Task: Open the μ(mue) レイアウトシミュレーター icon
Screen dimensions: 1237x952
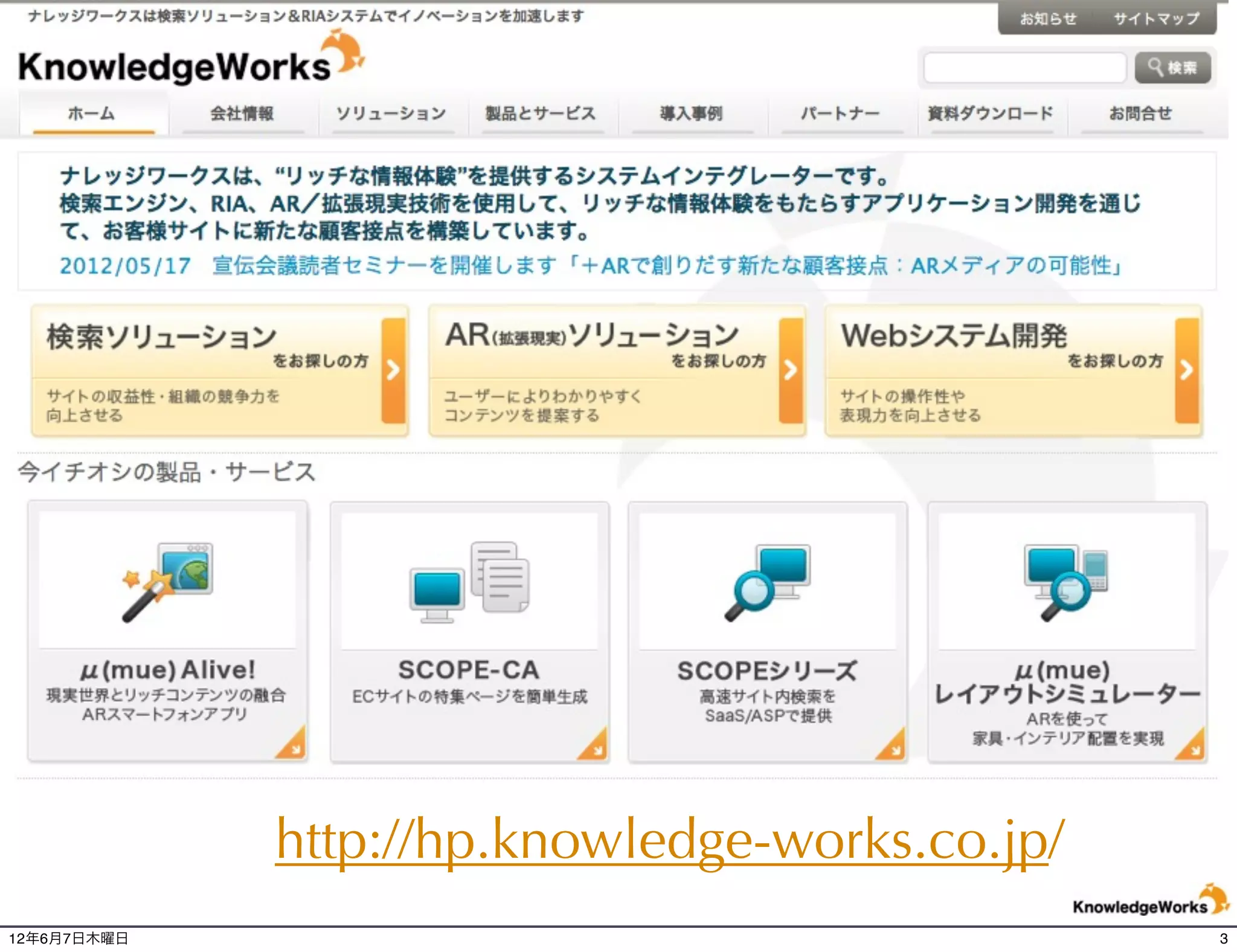Action: click(x=1067, y=582)
